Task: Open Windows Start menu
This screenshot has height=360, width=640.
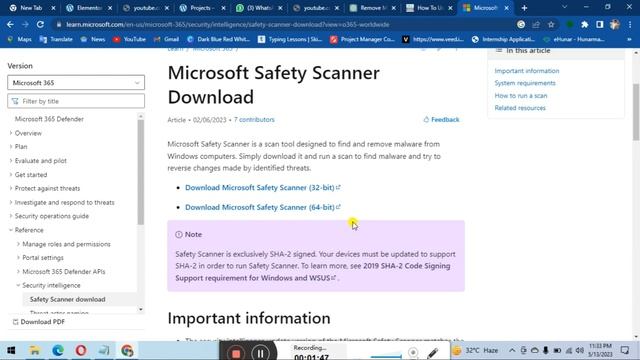Action: pos(11,351)
